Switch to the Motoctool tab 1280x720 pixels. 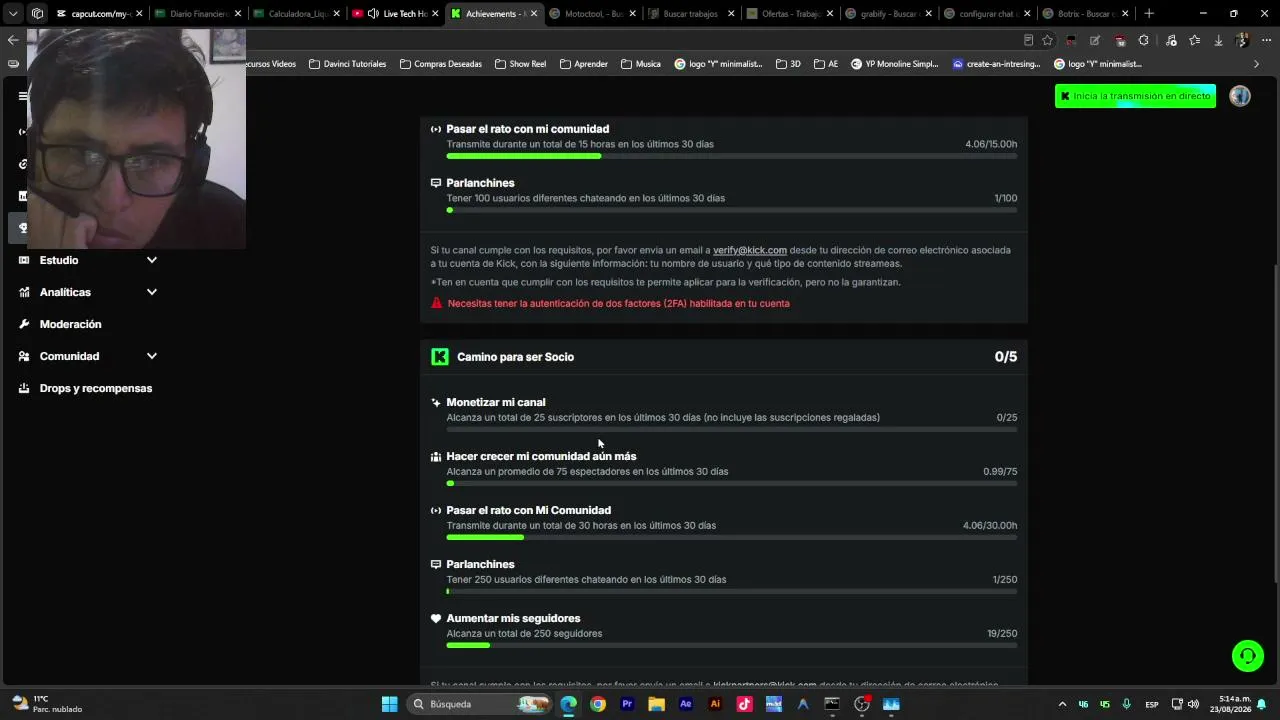pos(592,14)
